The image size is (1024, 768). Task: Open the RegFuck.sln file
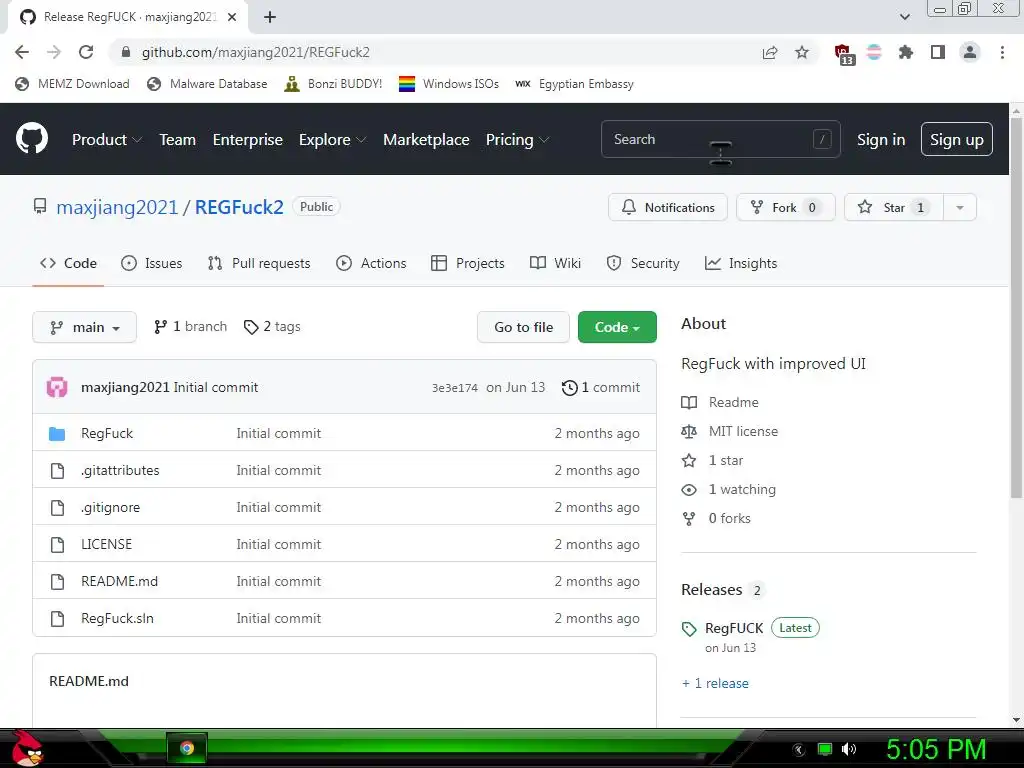(x=118, y=618)
